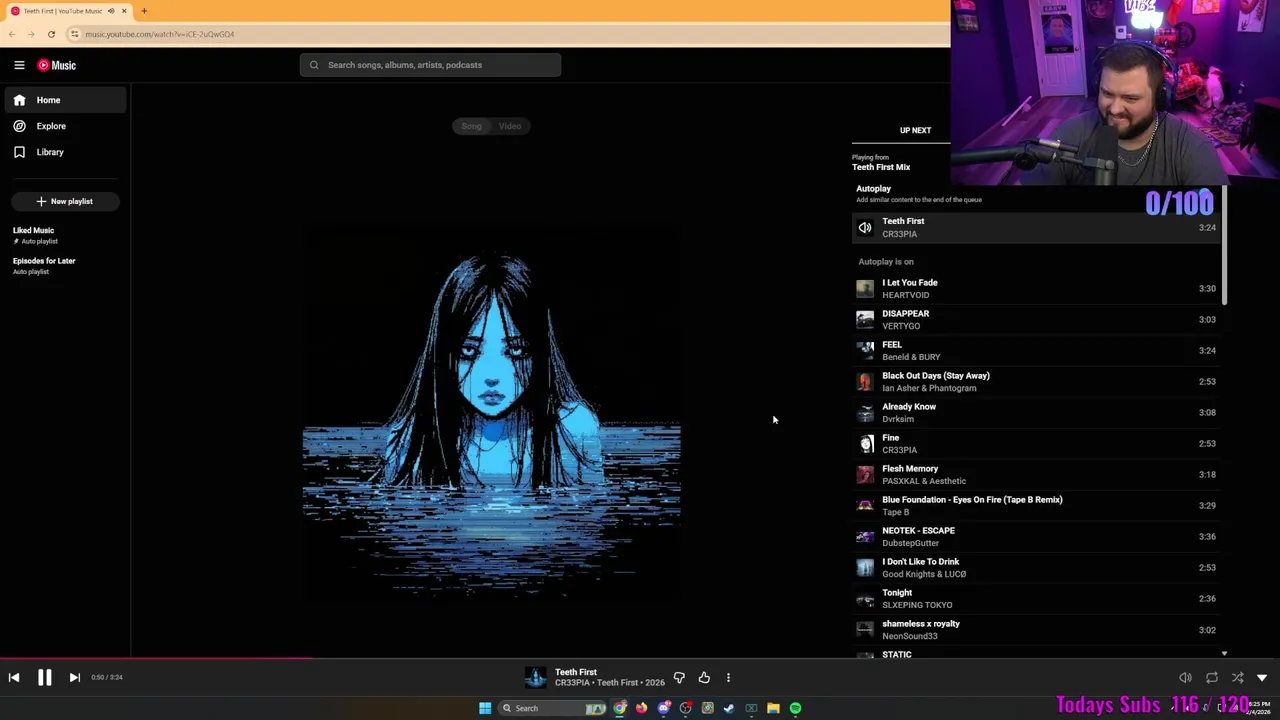Play Blue Foundation - Eyes On Fire remix
This screenshot has width=1280, height=720.
coord(1036,505)
